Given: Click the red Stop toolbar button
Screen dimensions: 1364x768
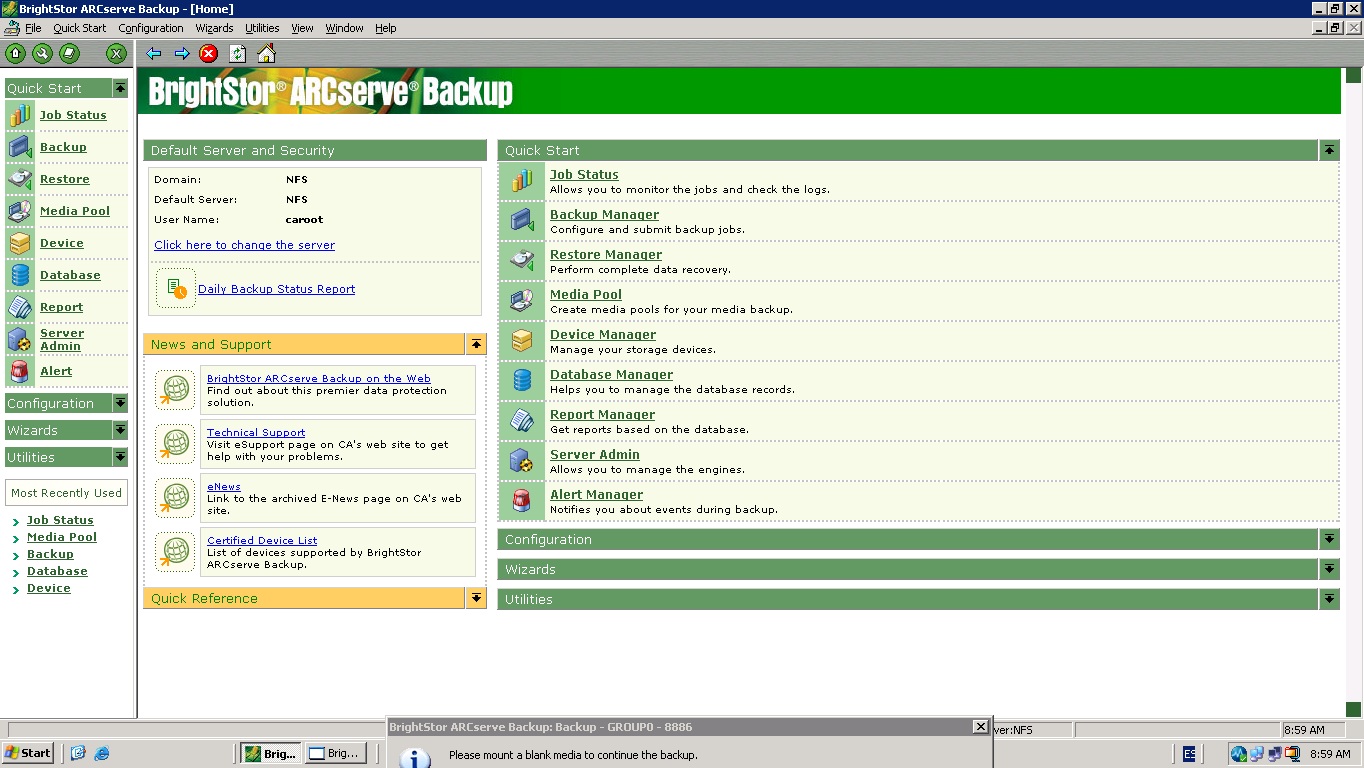Looking at the screenshot, I should [x=208, y=54].
